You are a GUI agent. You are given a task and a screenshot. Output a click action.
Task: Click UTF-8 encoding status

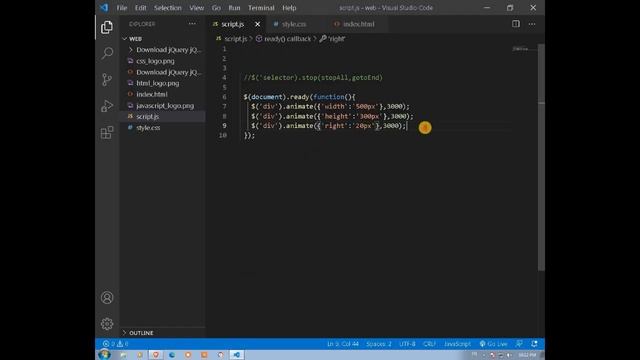click(x=407, y=344)
